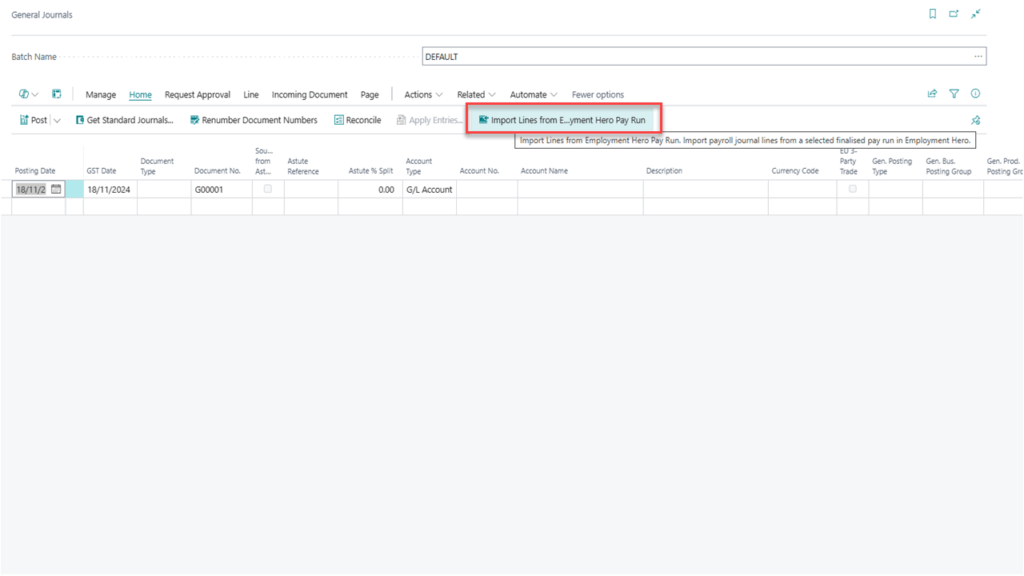Screen dimensions: 1024x576
Task: Pin the action bar open
Action: (x=975, y=119)
